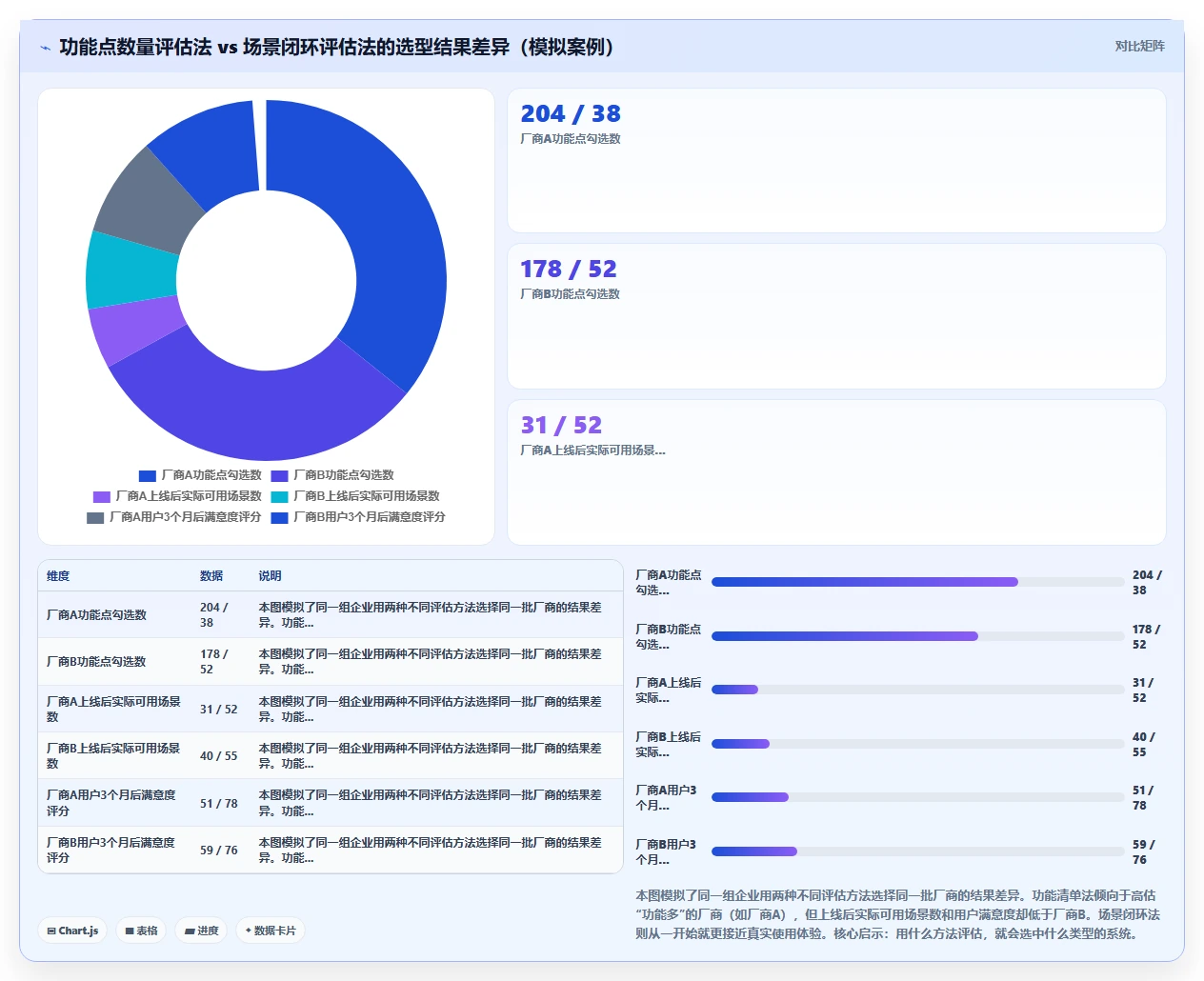Image resolution: width=1204 pixels, height=981 pixels.
Task: Select the 204 / 38 data card
Action: [x=836, y=160]
